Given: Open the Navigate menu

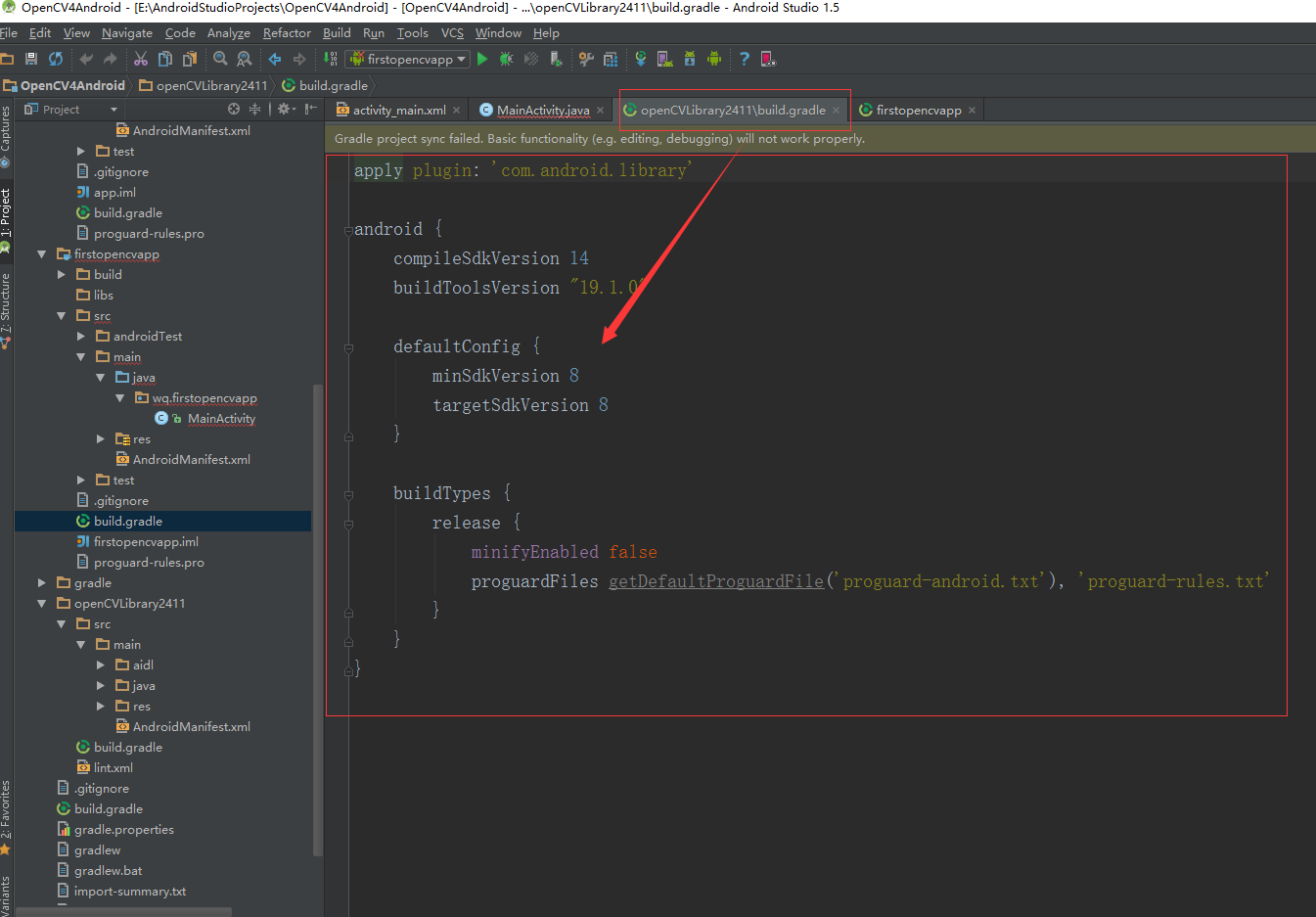Looking at the screenshot, I should pyautogui.click(x=127, y=33).
